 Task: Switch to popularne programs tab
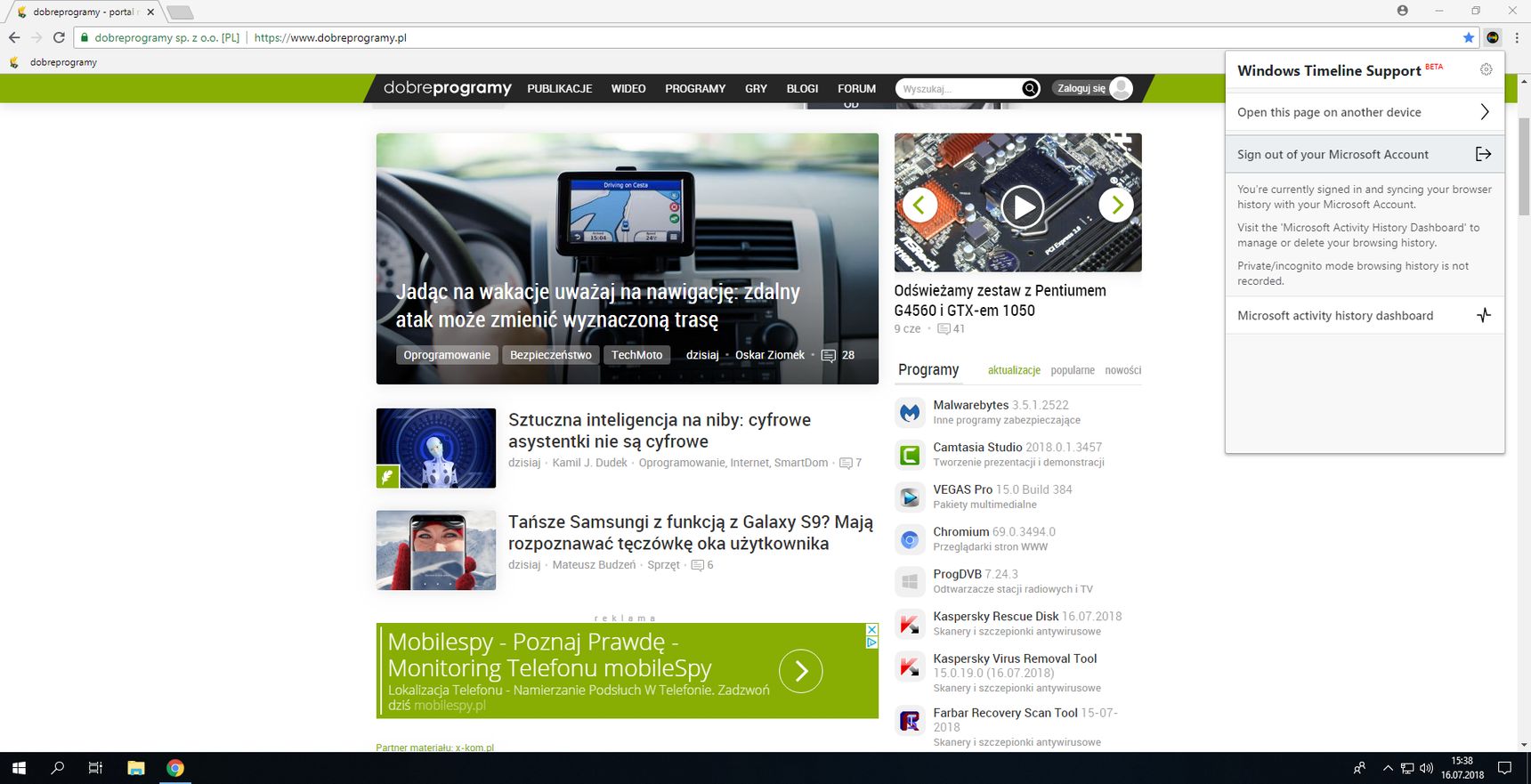point(1073,370)
